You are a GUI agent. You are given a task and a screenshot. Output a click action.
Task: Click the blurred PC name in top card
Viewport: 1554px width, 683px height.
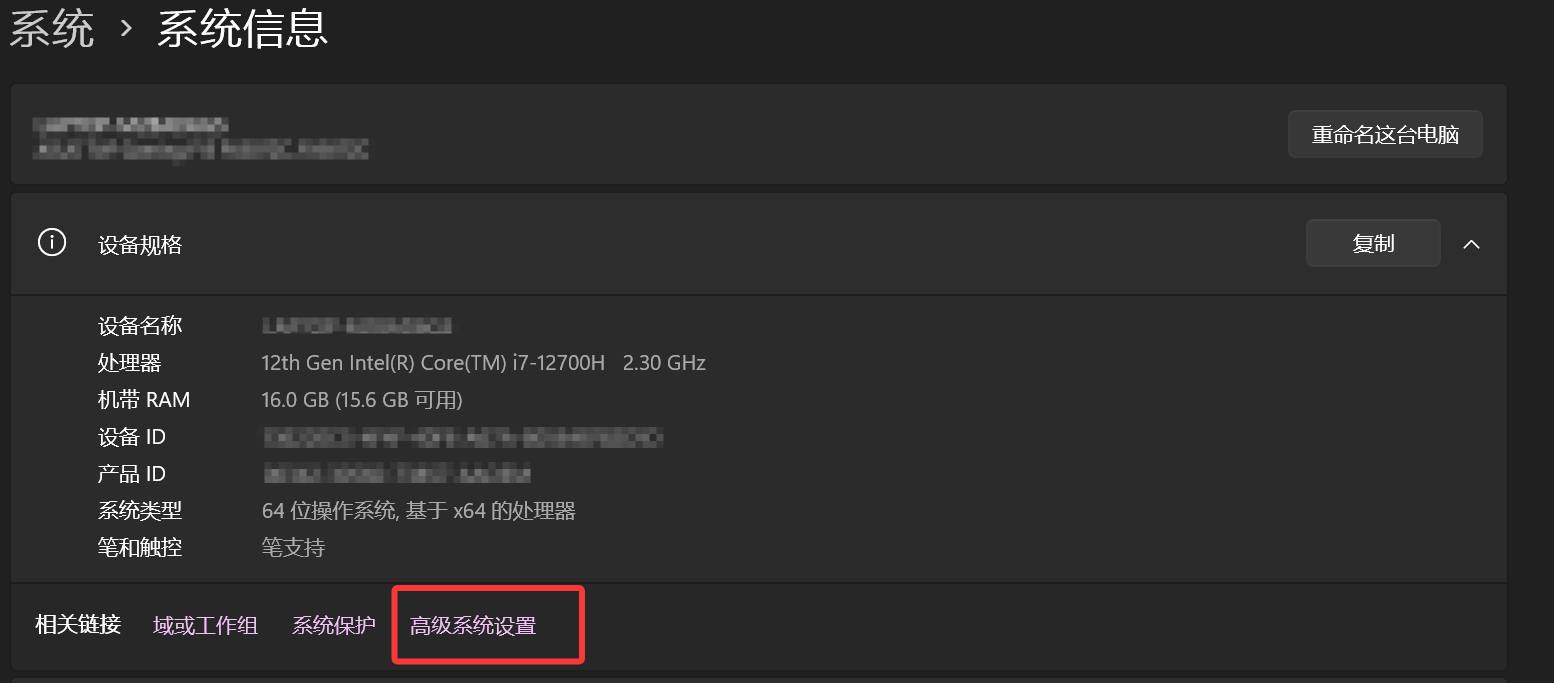[x=131, y=126]
